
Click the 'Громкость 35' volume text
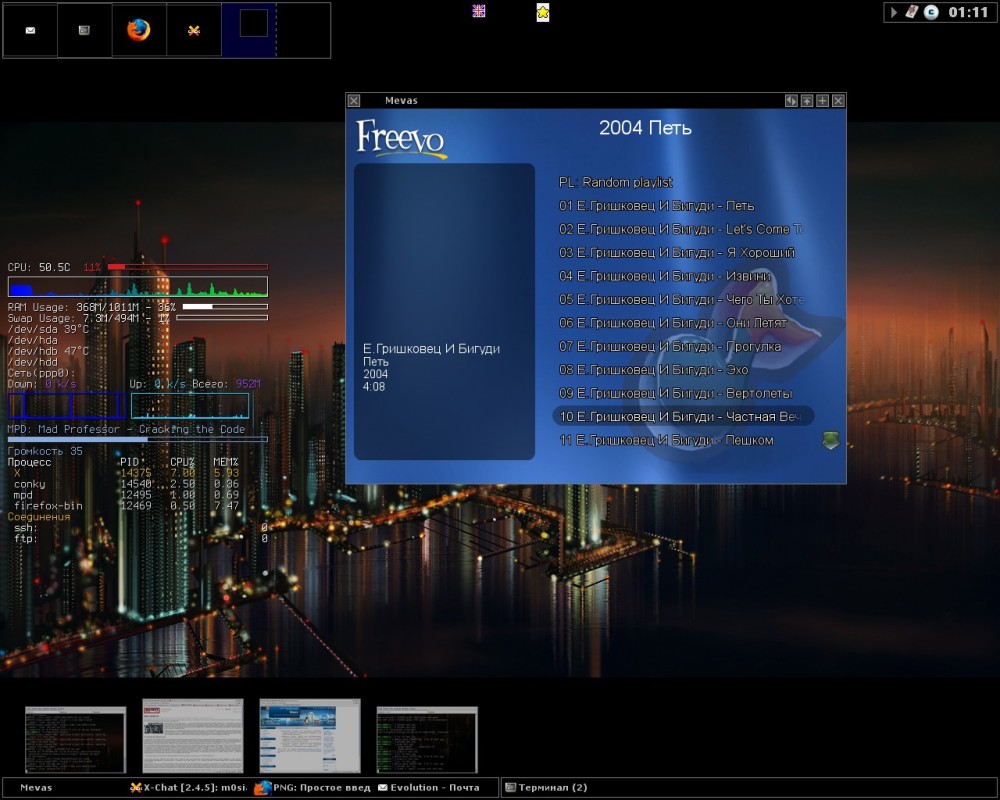point(45,451)
